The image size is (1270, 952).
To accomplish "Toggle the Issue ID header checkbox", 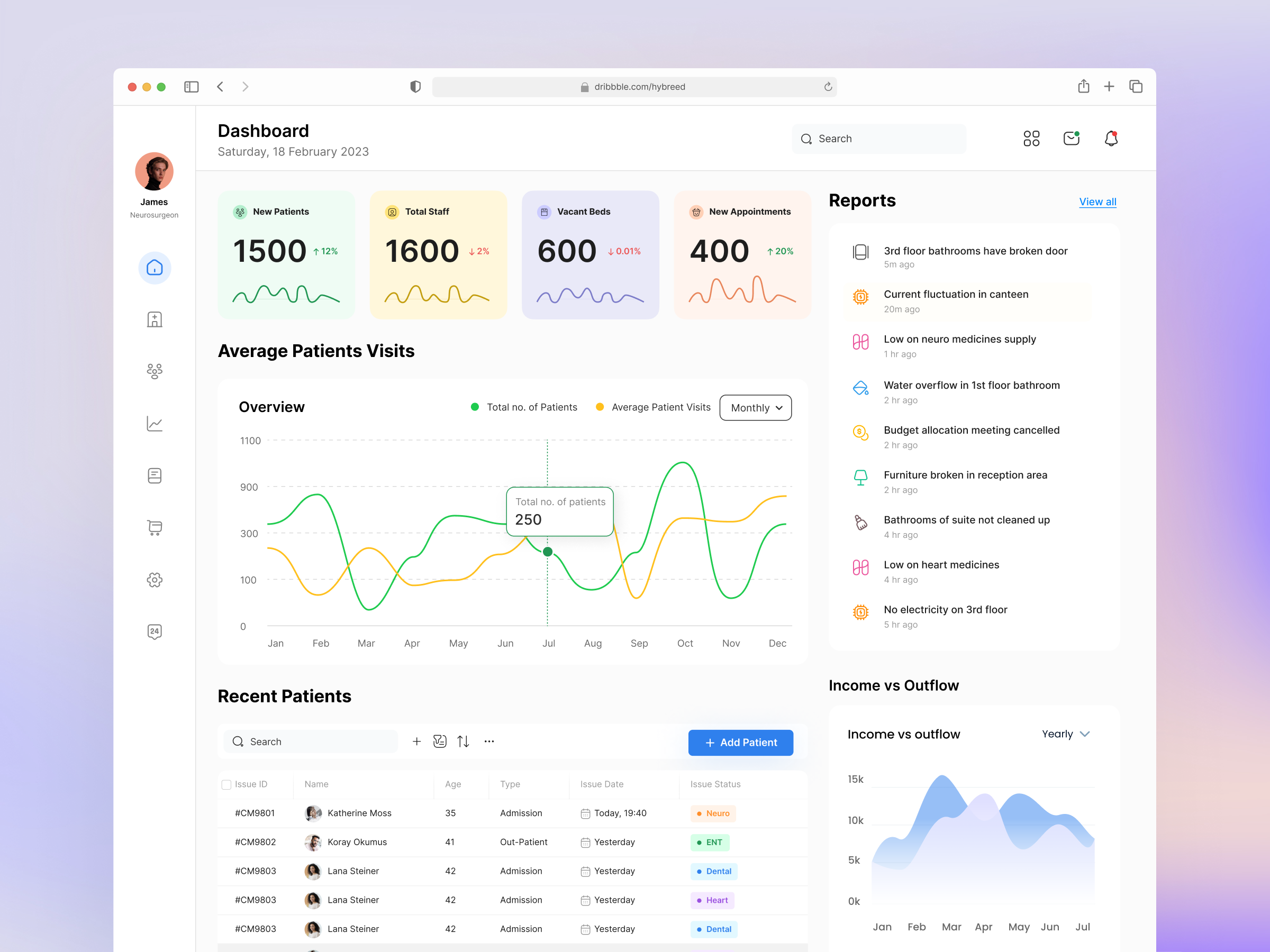I will [226, 784].
